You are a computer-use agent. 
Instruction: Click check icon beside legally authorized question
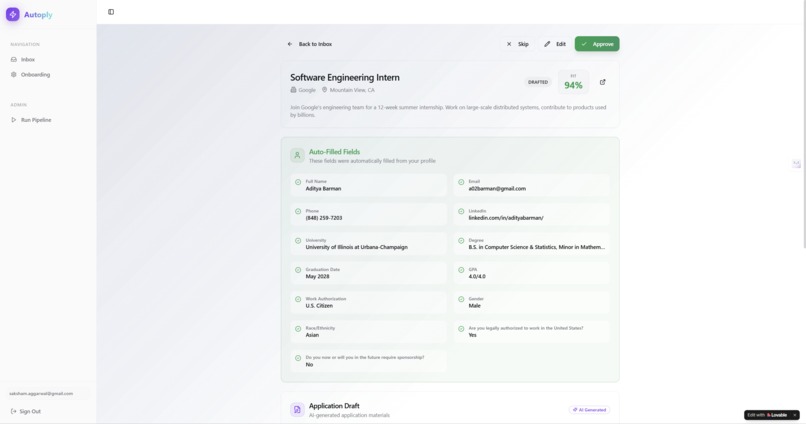(x=461, y=328)
